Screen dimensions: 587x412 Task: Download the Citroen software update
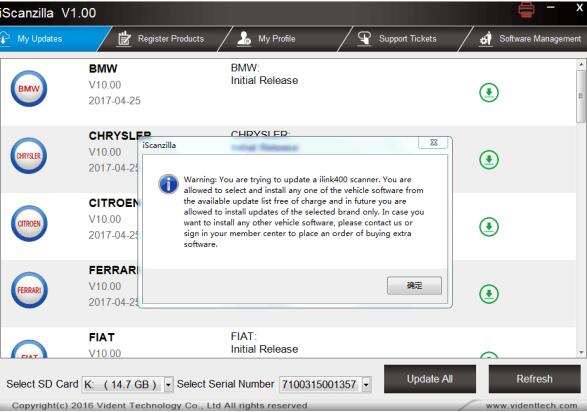pyautogui.click(x=489, y=227)
